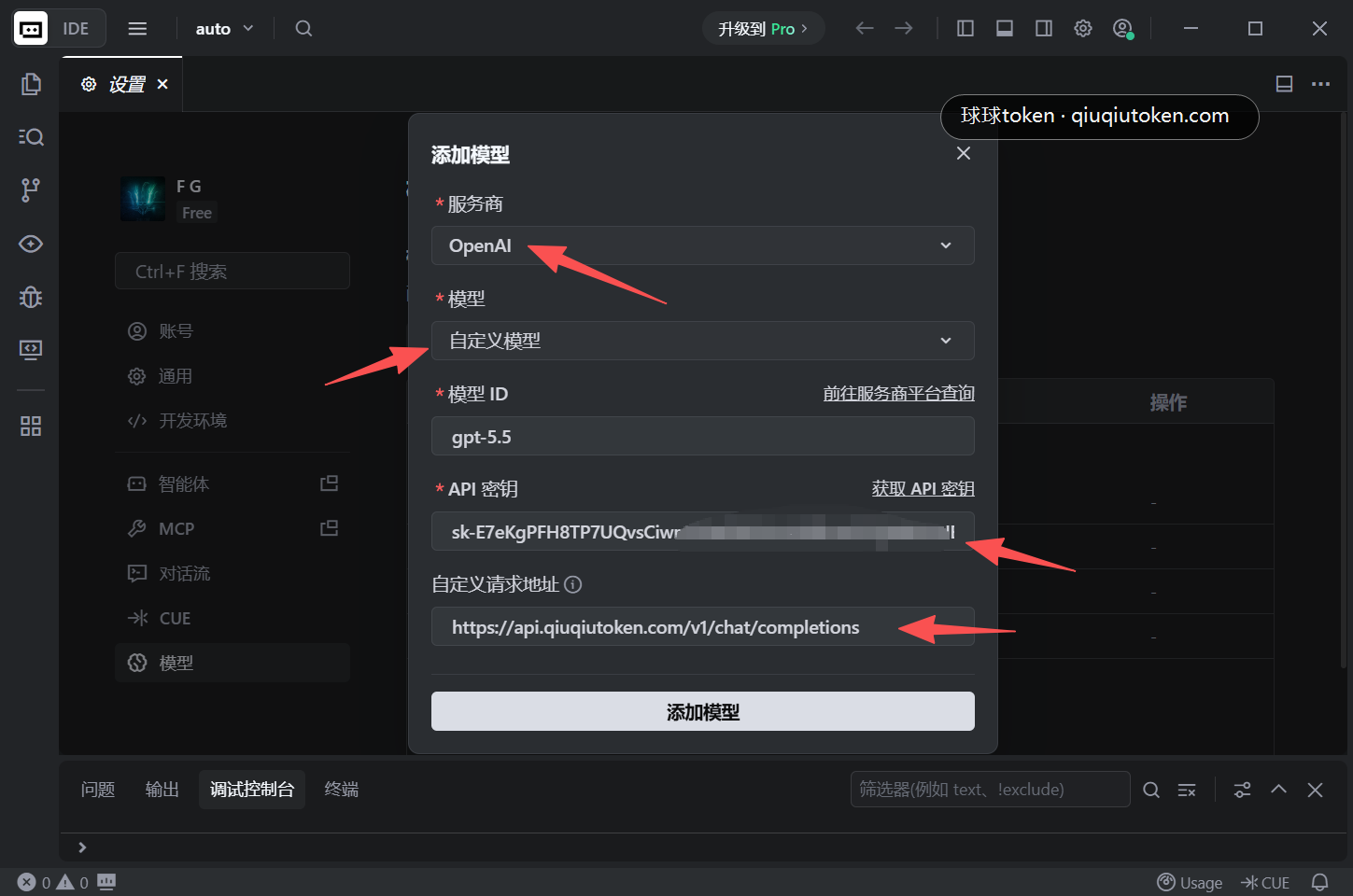The height and width of the screenshot is (896, 1353).
Task: Click the 自定义请求地址 URL field
Action: [702, 626]
